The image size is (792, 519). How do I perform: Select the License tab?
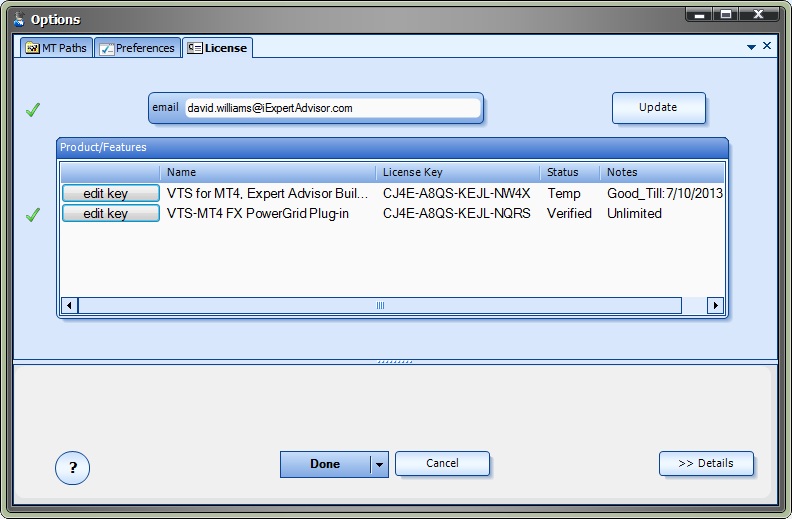tap(217, 48)
